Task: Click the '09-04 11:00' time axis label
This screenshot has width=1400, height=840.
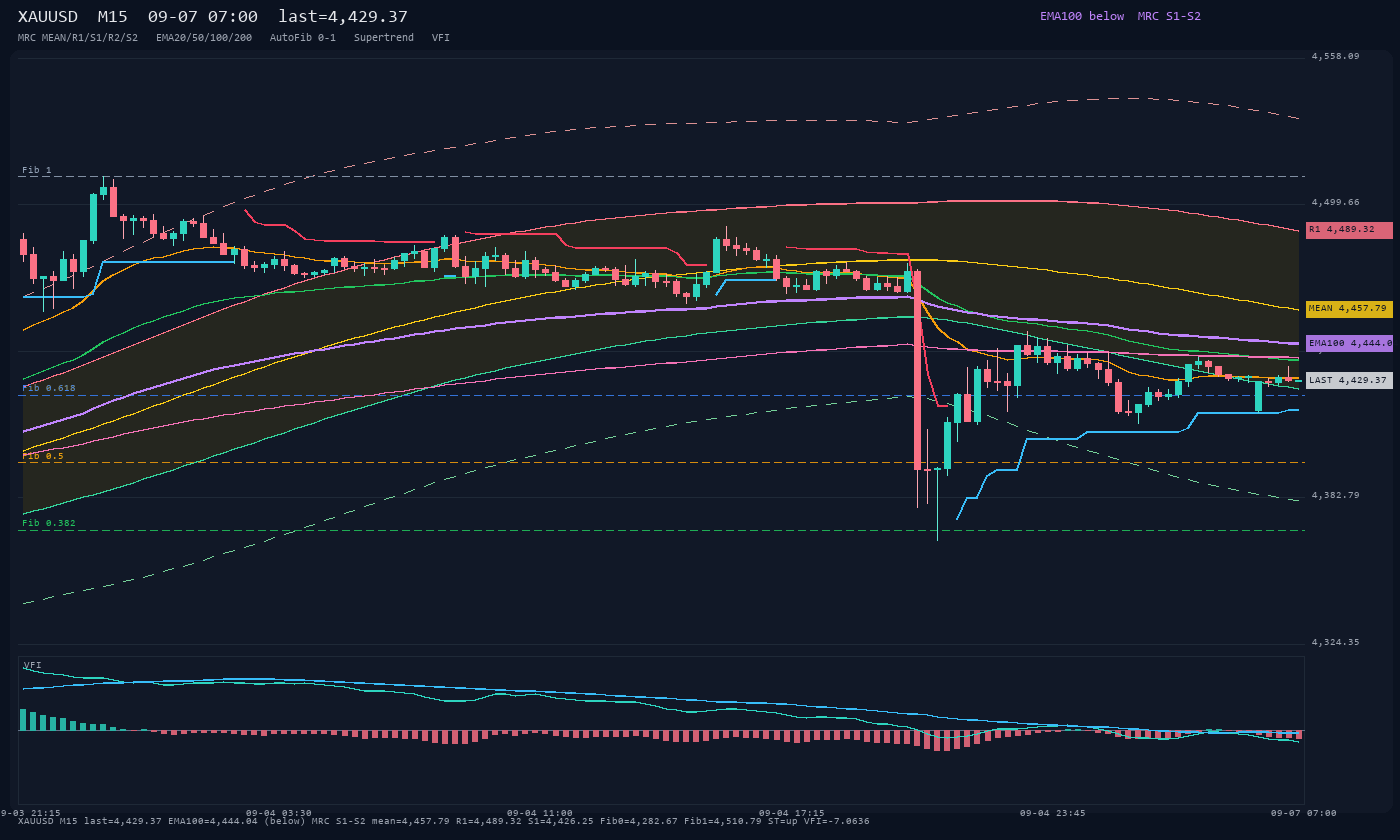Action: tap(540, 813)
